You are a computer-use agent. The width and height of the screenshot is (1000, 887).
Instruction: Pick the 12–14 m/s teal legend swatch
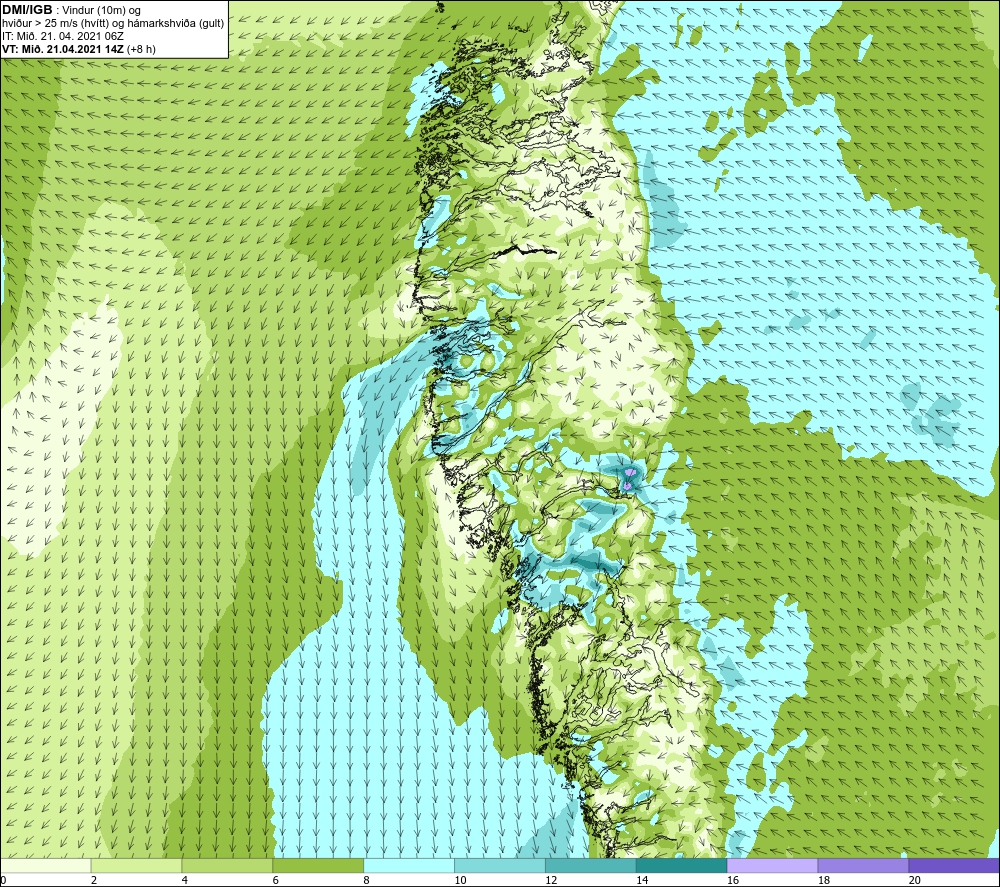(x=591, y=865)
